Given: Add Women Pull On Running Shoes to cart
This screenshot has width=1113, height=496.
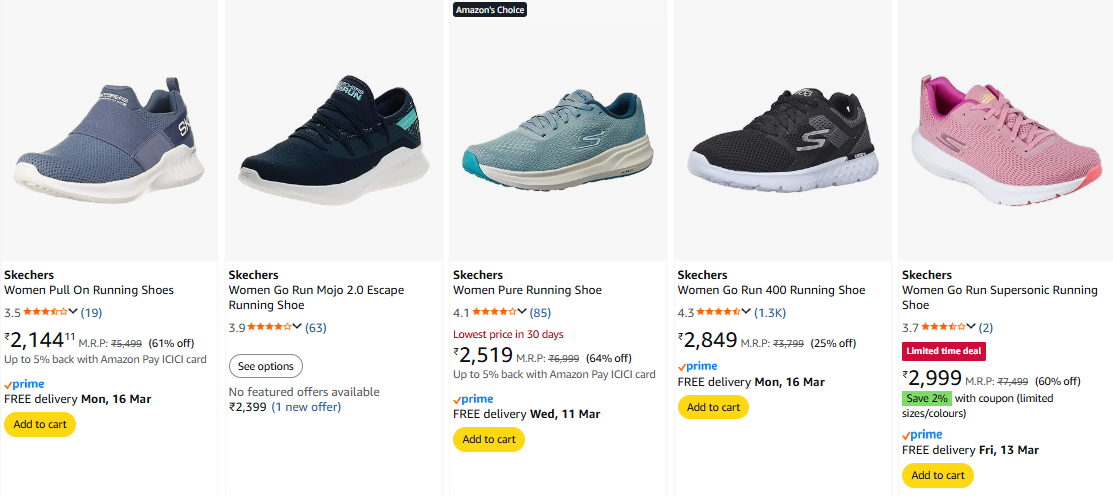Looking at the screenshot, I should (x=40, y=424).
